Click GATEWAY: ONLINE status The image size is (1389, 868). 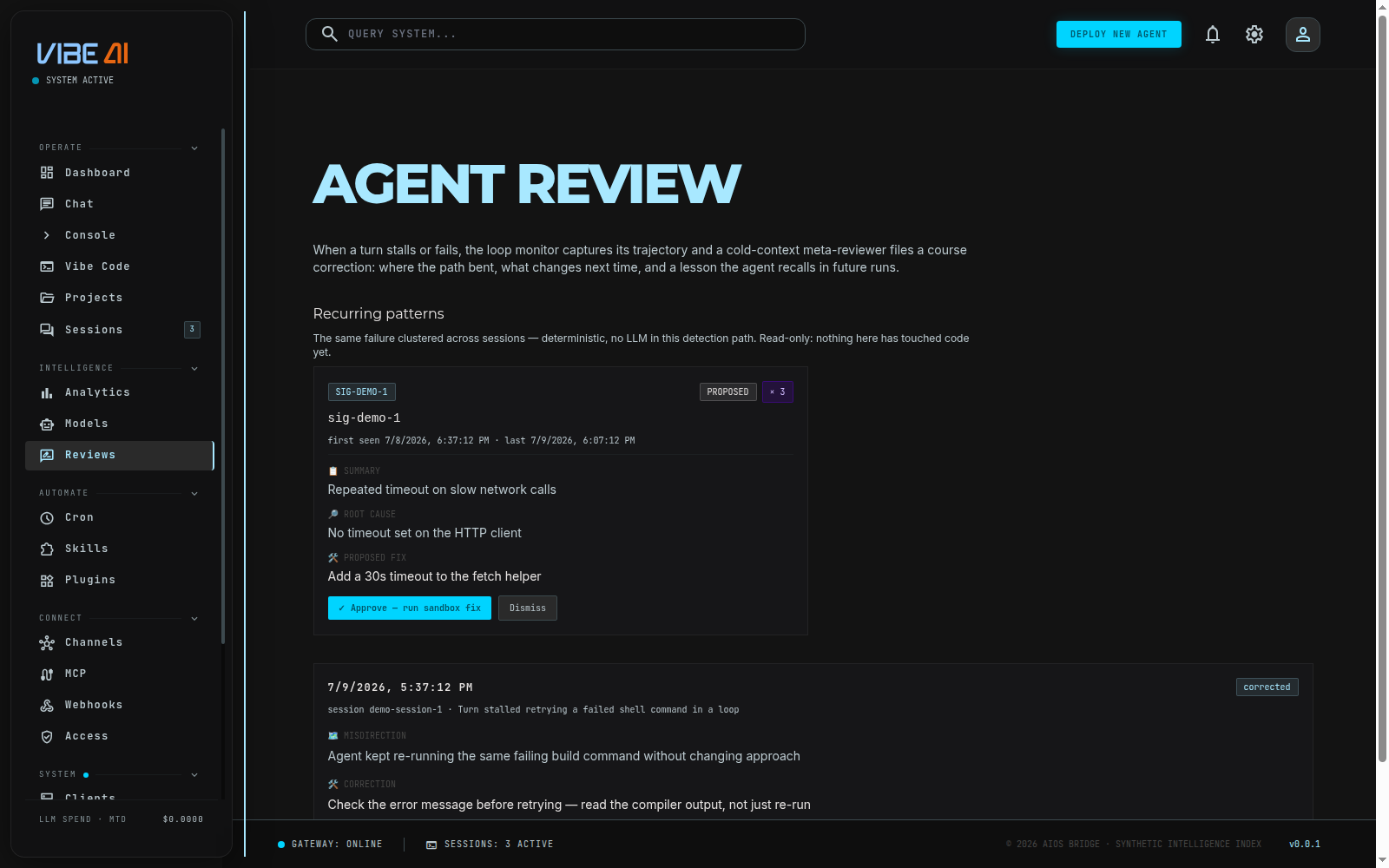tap(330, 845)
